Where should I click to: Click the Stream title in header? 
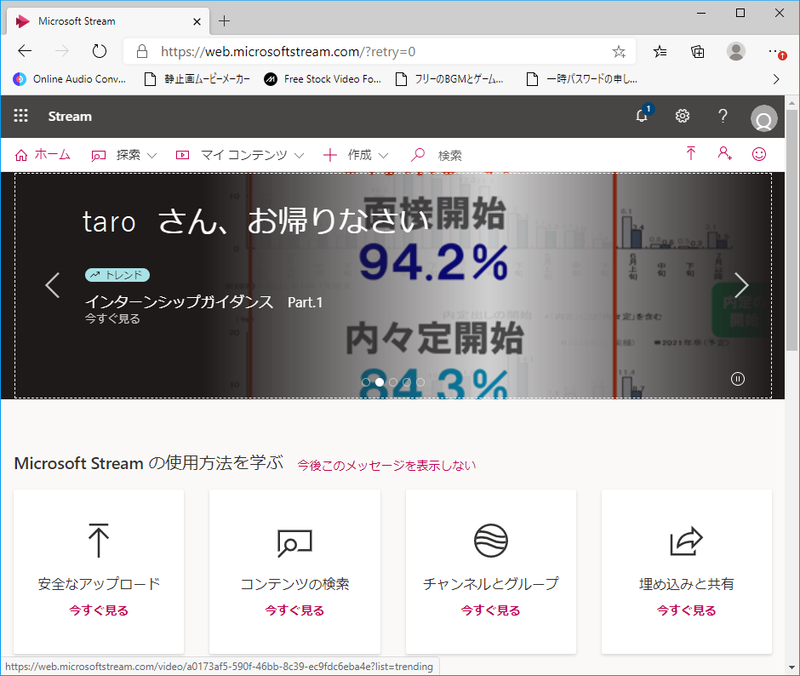click(70, 116)
